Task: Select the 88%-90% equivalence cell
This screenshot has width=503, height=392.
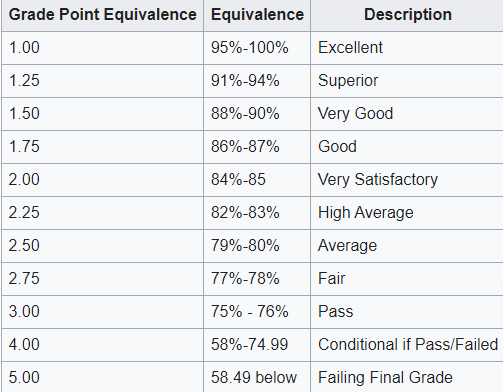Action: coord(257,114)
